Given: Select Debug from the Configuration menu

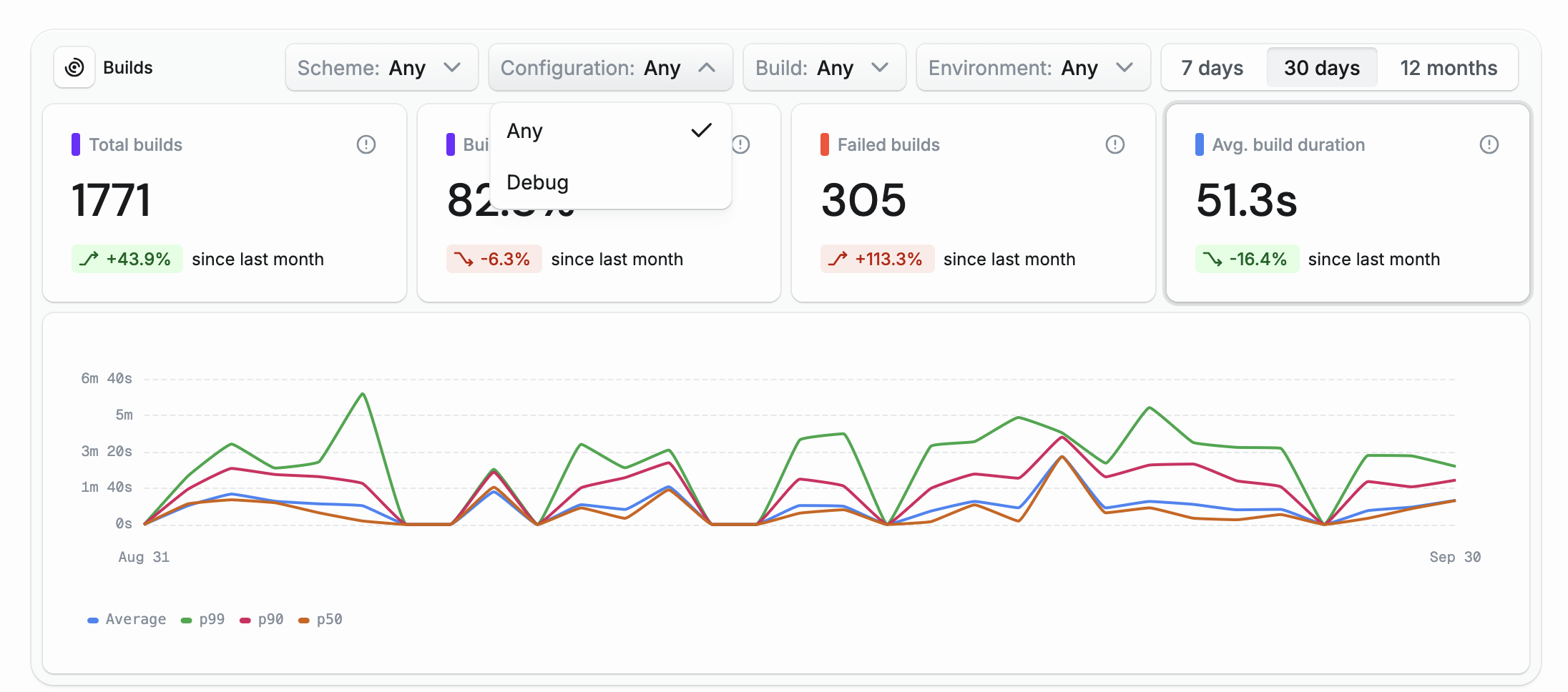Looking at the screenshot, I should 538,182.
